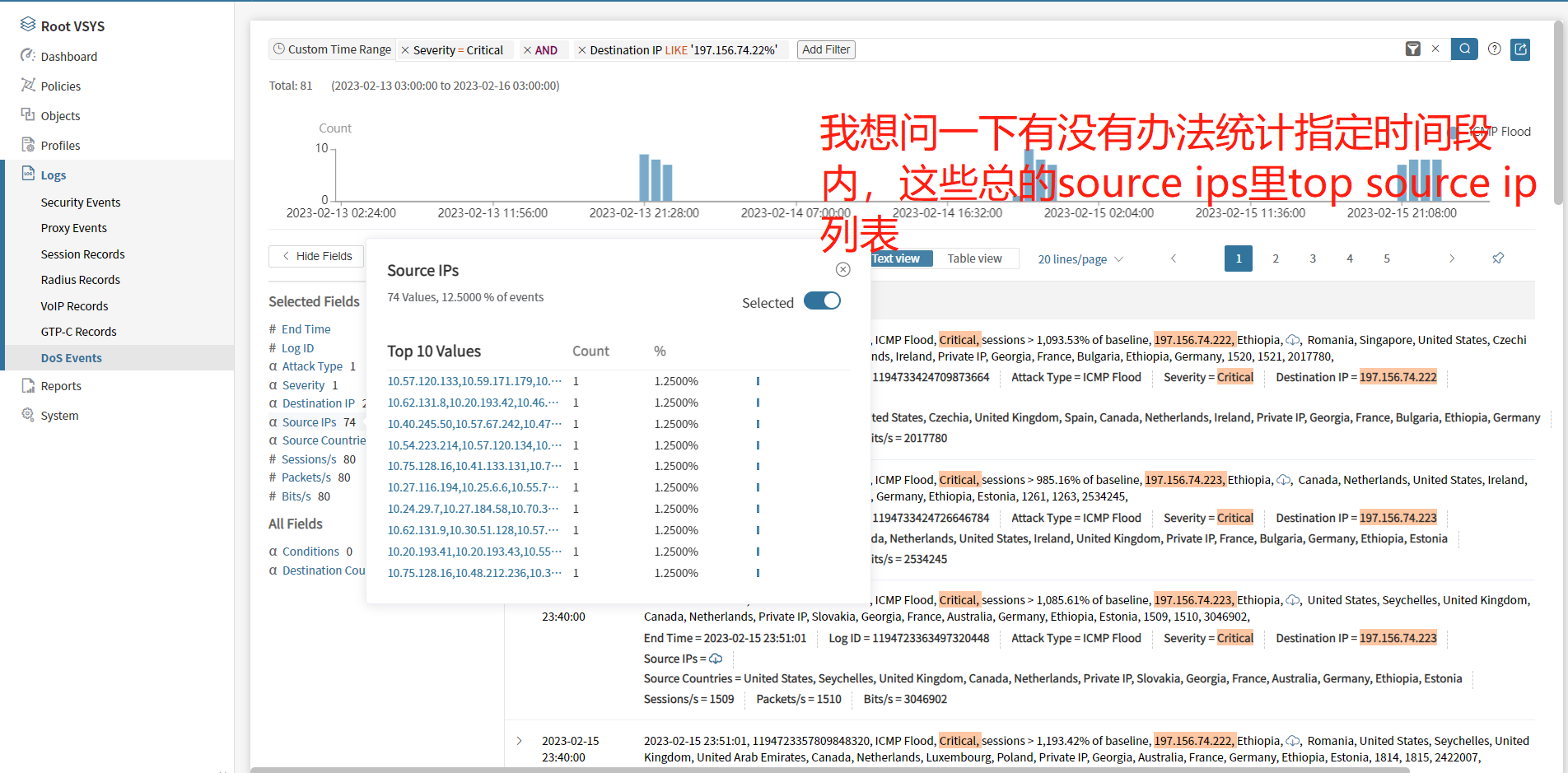Viewport: 1568px width, 773px height.
Task: Close the Source IPs popup
Action: click(842, 269)
